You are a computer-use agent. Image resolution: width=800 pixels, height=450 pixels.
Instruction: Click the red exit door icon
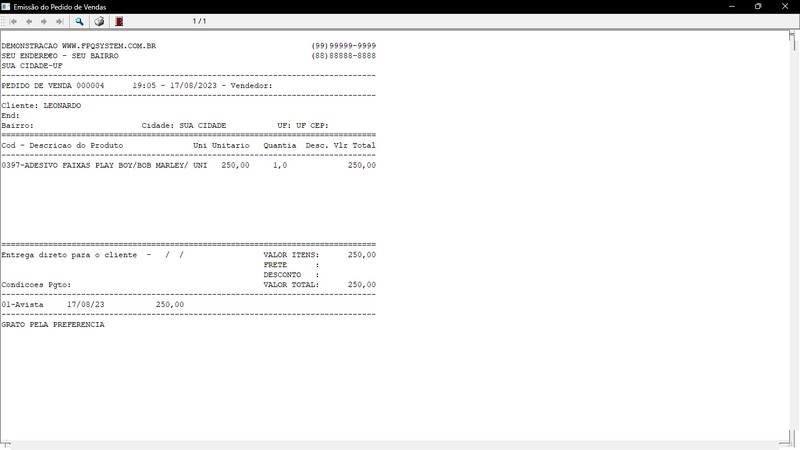click(119, 21)
